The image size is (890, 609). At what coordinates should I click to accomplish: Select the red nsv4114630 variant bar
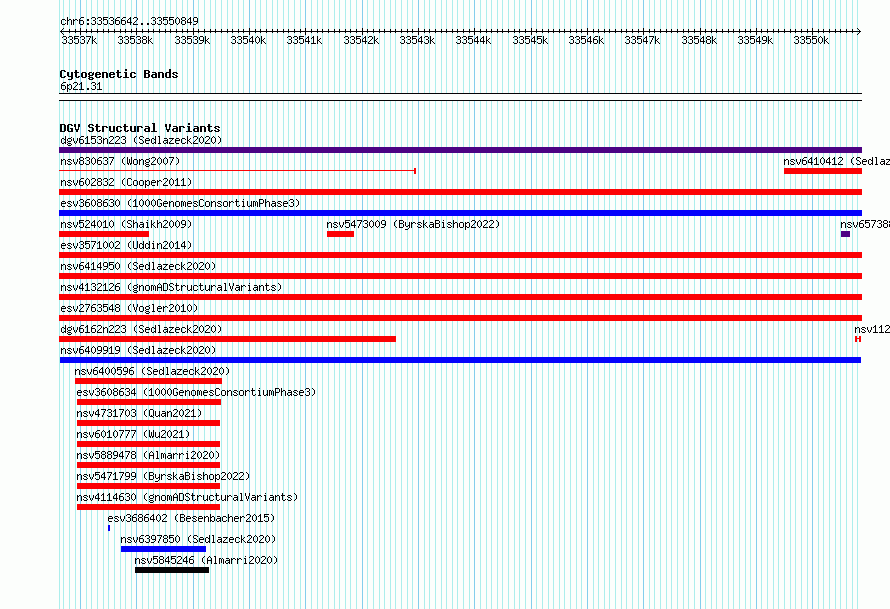coord(148,507)
